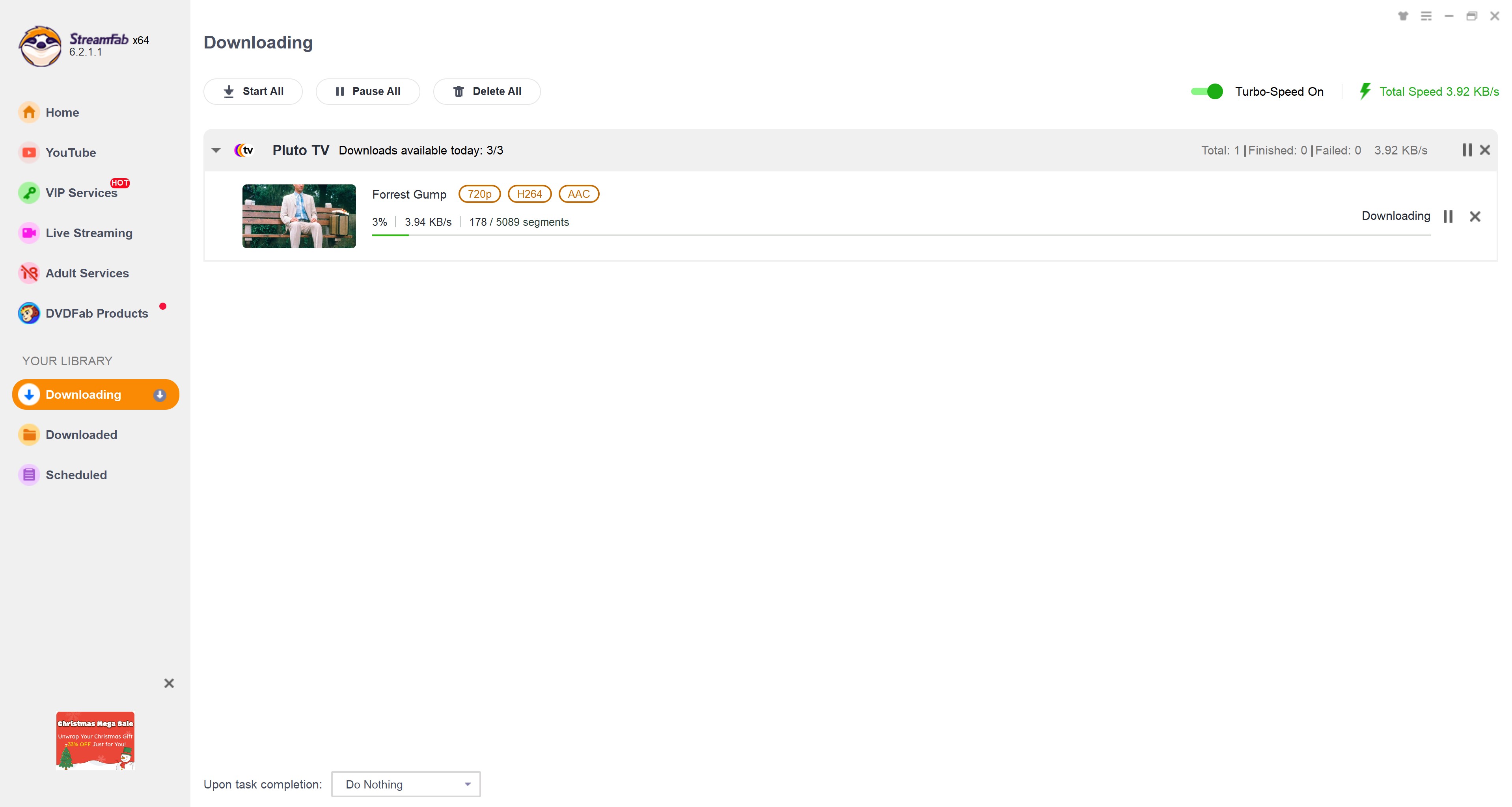1512x807 pixels.
Task: Click the H264 codec tag
Action: (x=529, y=194)
